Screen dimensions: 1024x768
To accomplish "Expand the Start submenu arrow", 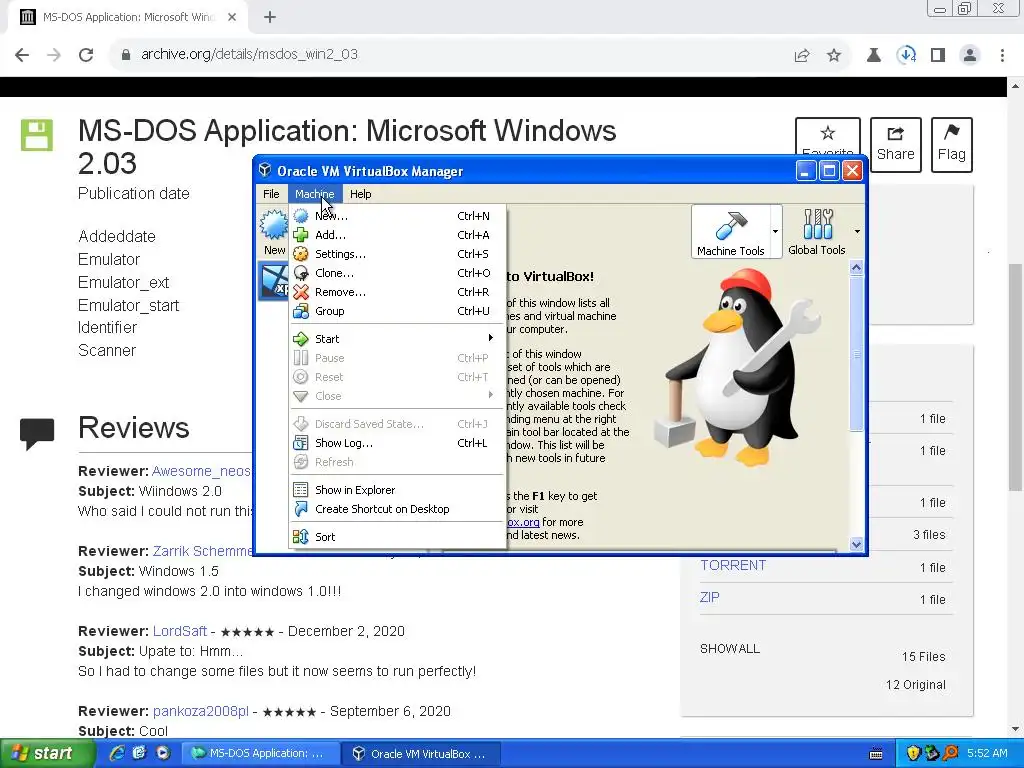I will 490,338.
